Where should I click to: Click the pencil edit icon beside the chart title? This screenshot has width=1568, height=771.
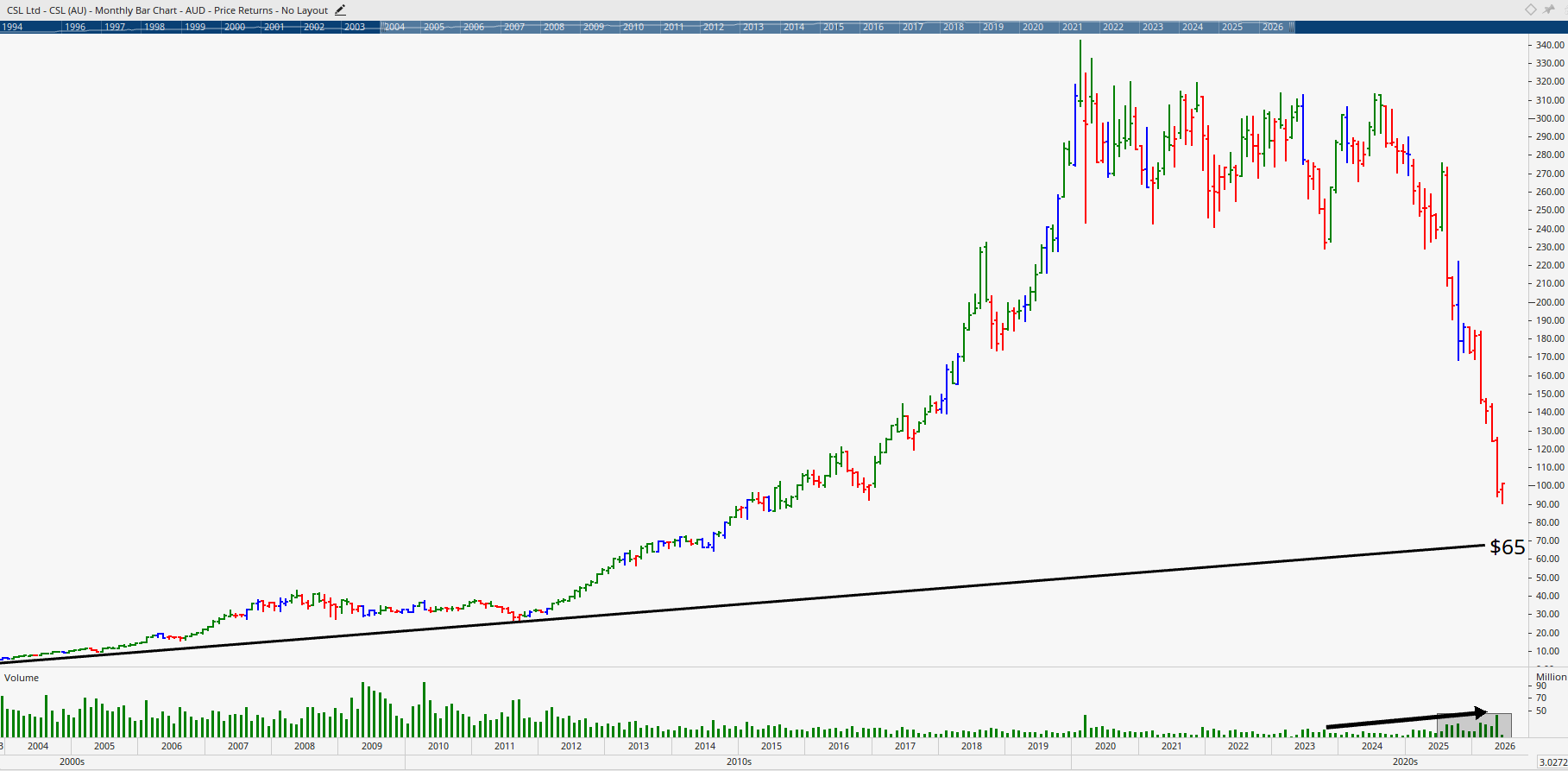[340, 10]
